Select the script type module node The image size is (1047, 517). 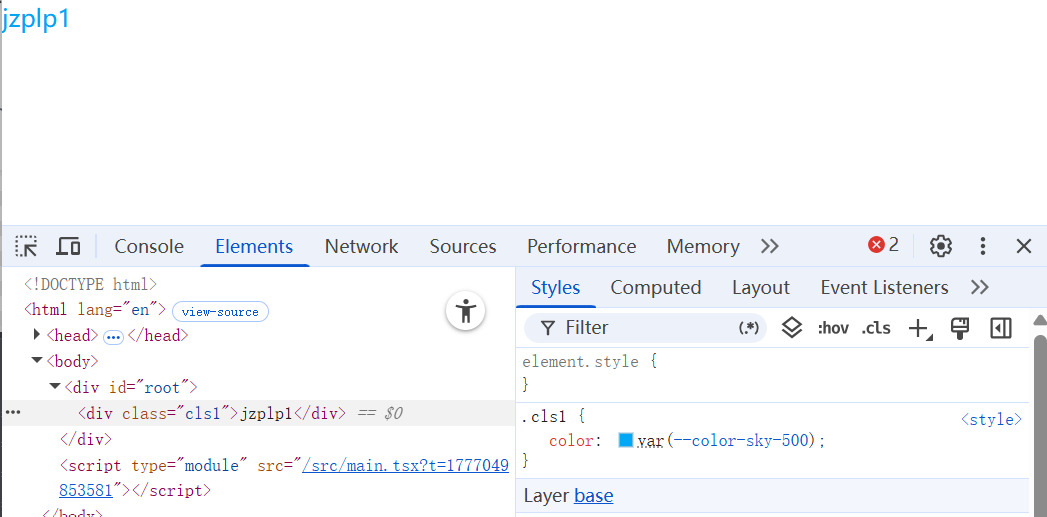[x=284, y=478]
